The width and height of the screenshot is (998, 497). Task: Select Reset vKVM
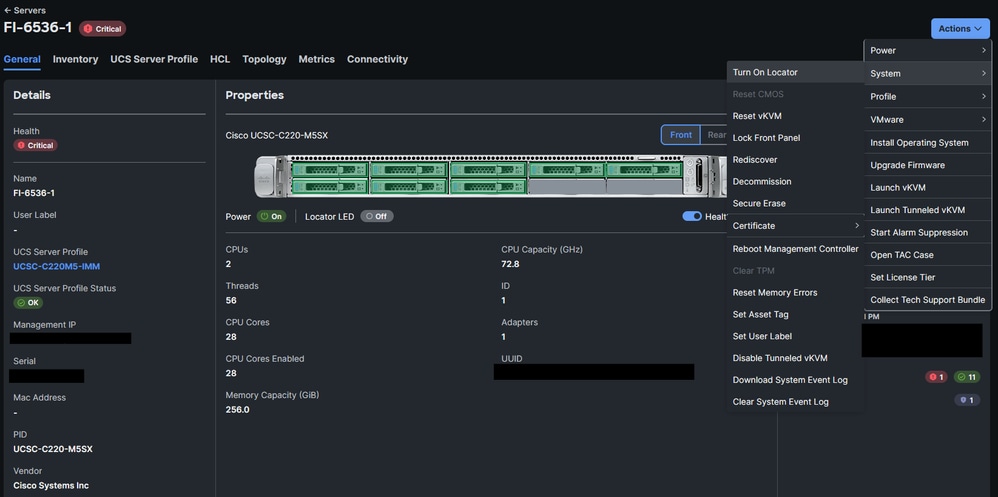pyautogui.click(x=795, y=116)
